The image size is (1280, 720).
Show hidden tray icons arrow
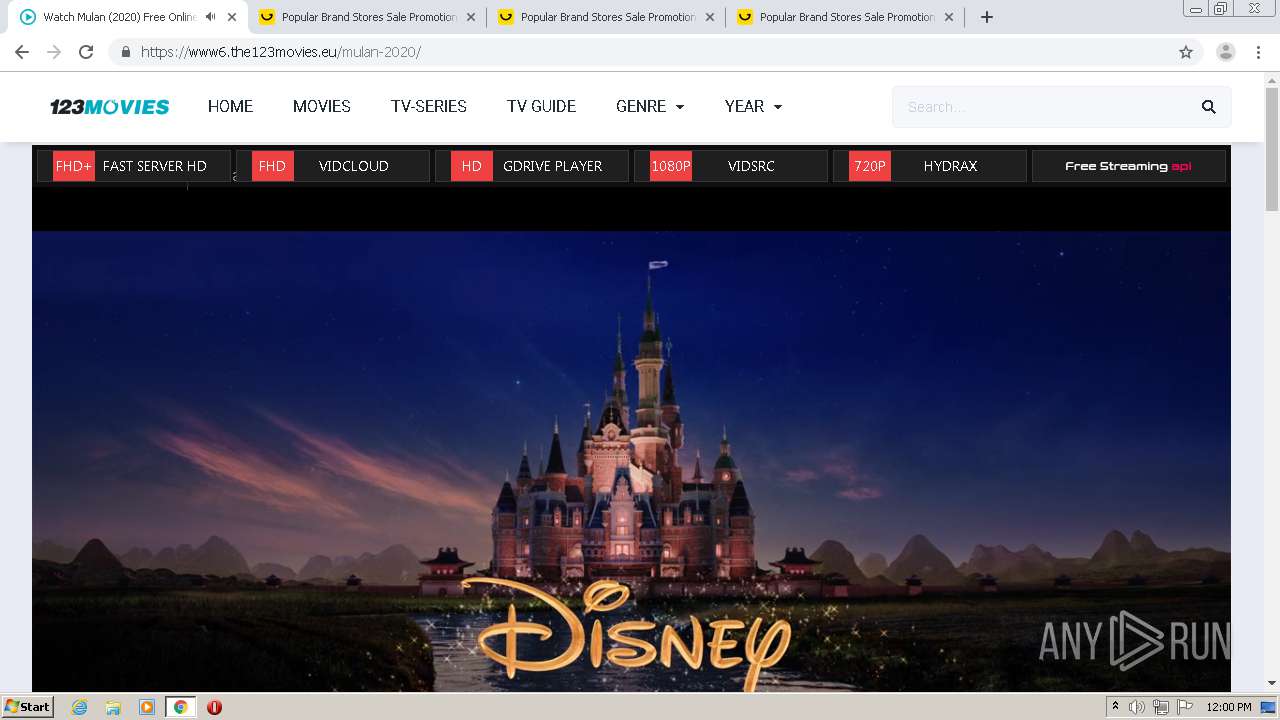click(x=1115, y=707)
